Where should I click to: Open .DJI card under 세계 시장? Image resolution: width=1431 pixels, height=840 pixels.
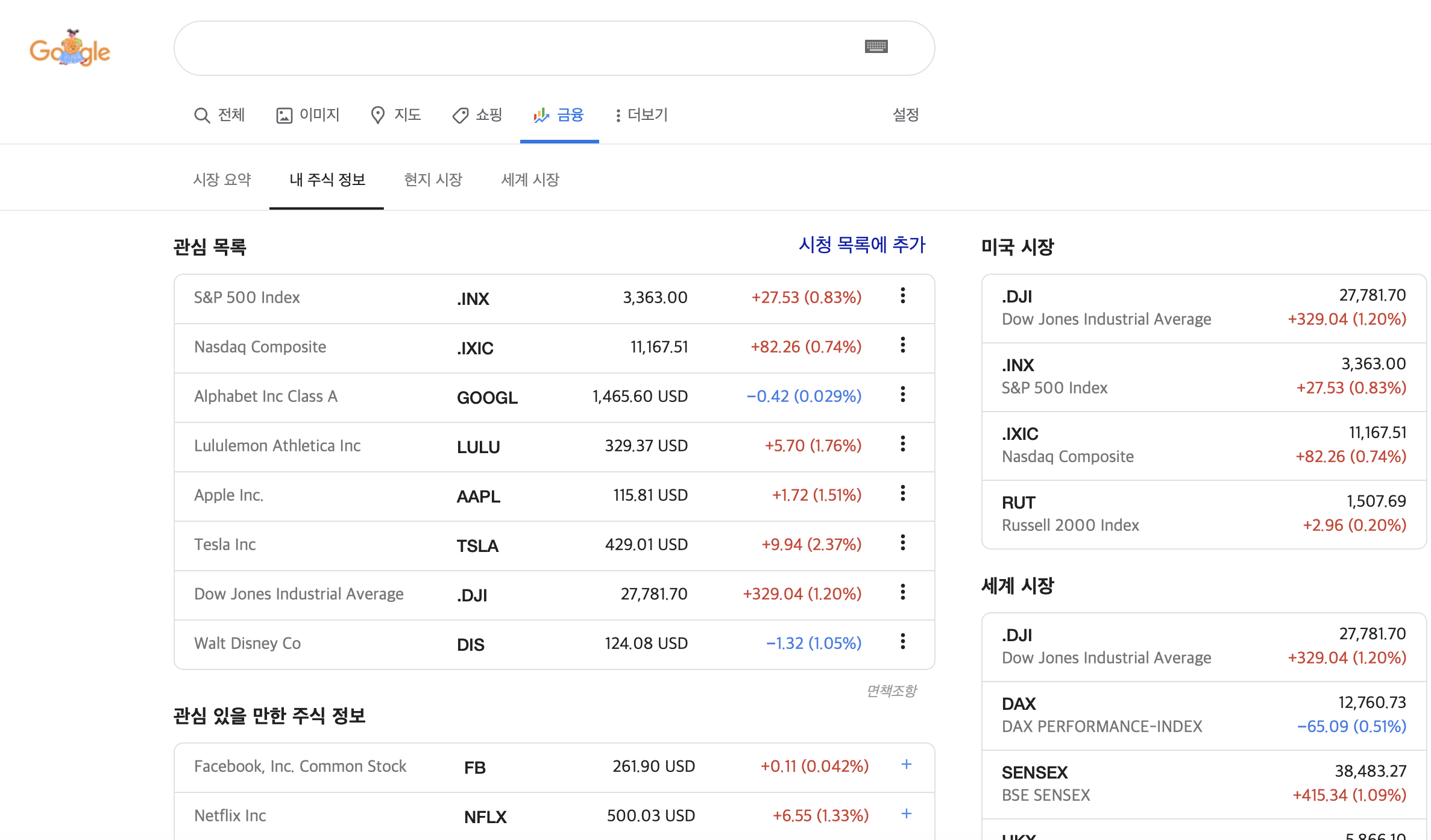pyautogui.click(x=1204, y=647)
